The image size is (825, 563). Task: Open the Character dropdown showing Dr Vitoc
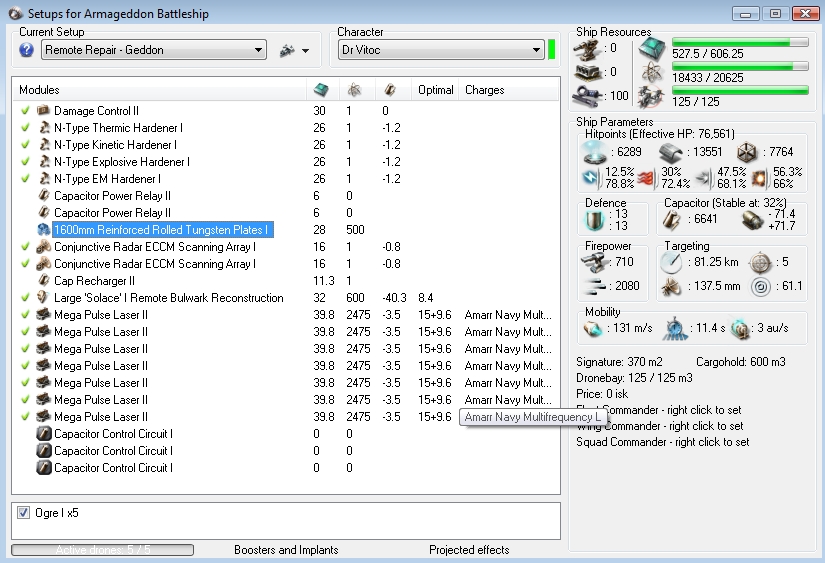click(x=441, y=50)
